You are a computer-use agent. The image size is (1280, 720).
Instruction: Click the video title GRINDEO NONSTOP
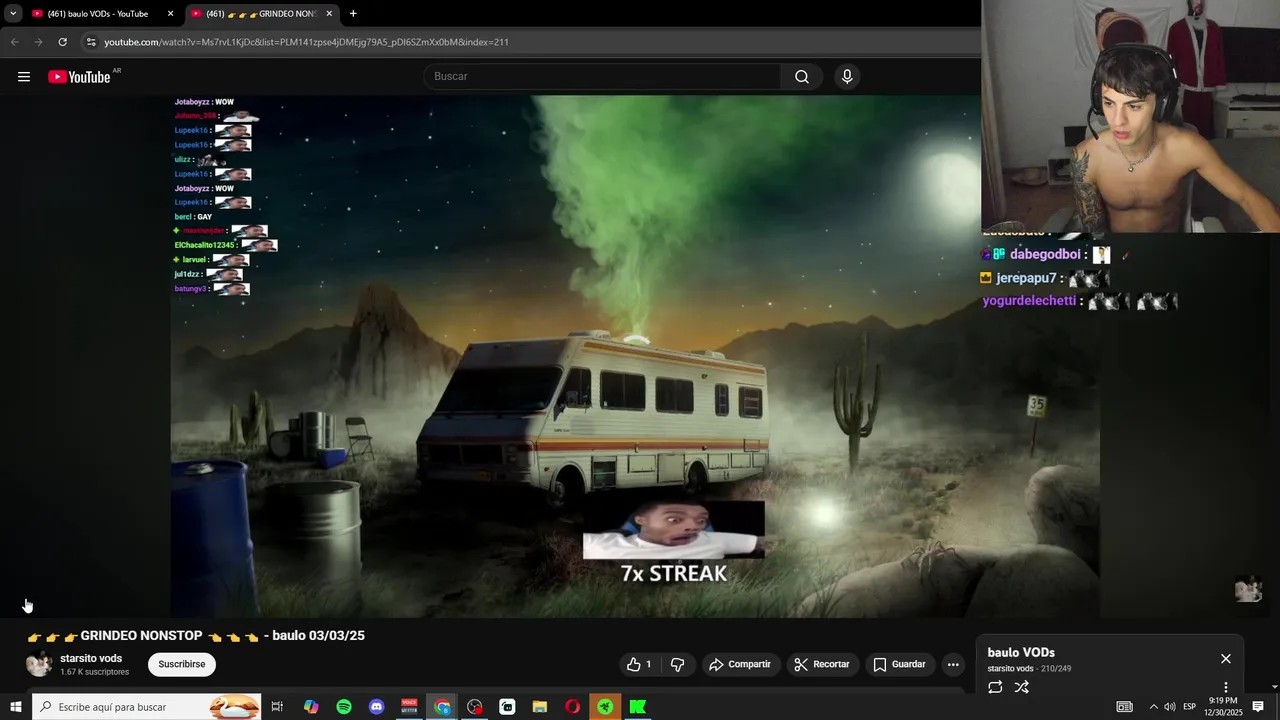(x=196, y=636)
